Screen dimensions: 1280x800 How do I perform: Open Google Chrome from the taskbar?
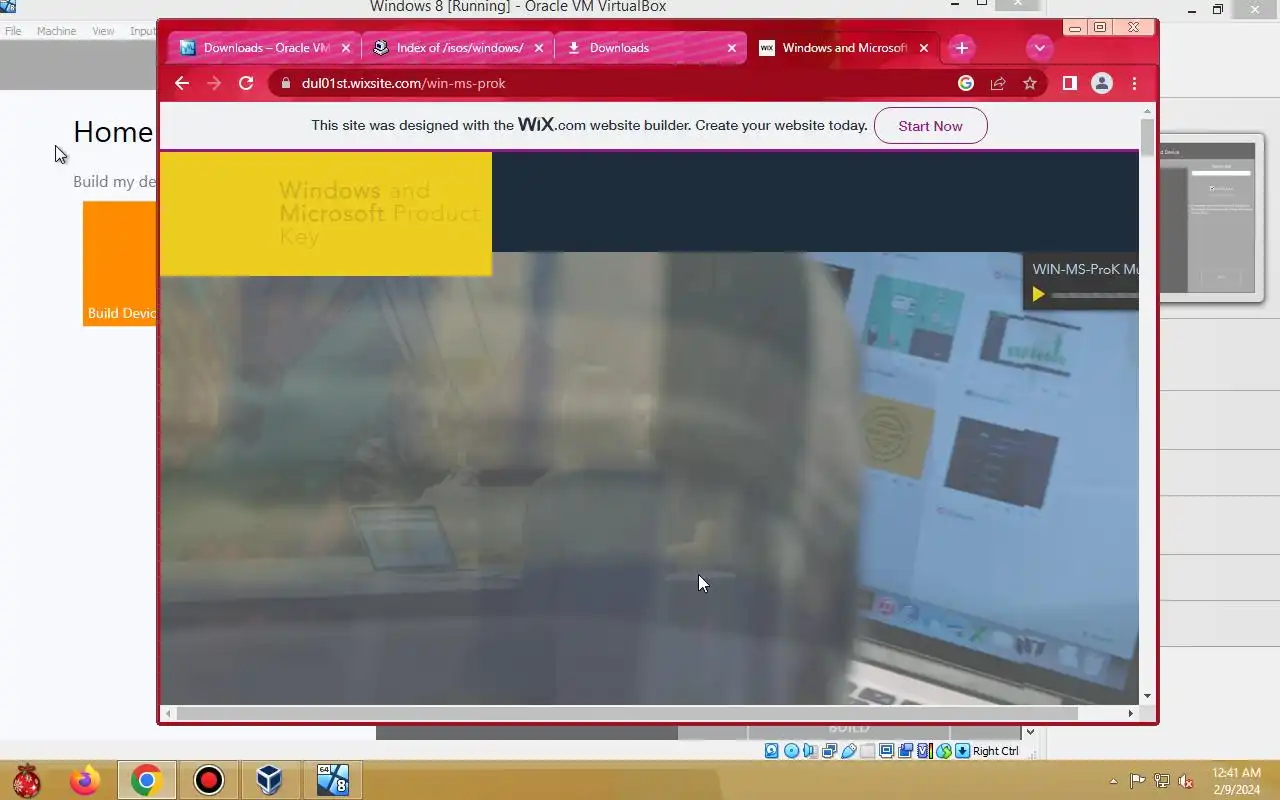(x=147, y=780)
